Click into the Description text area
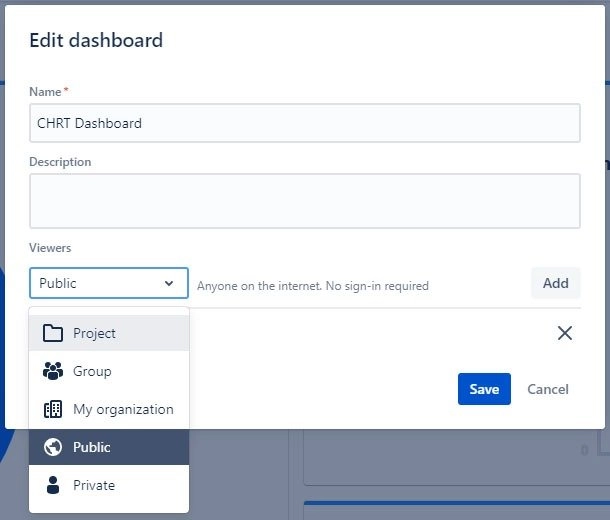 click(305, 201)
